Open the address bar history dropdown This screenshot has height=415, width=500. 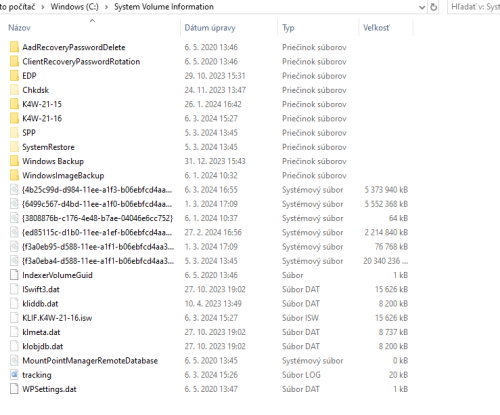click(422, 7)
